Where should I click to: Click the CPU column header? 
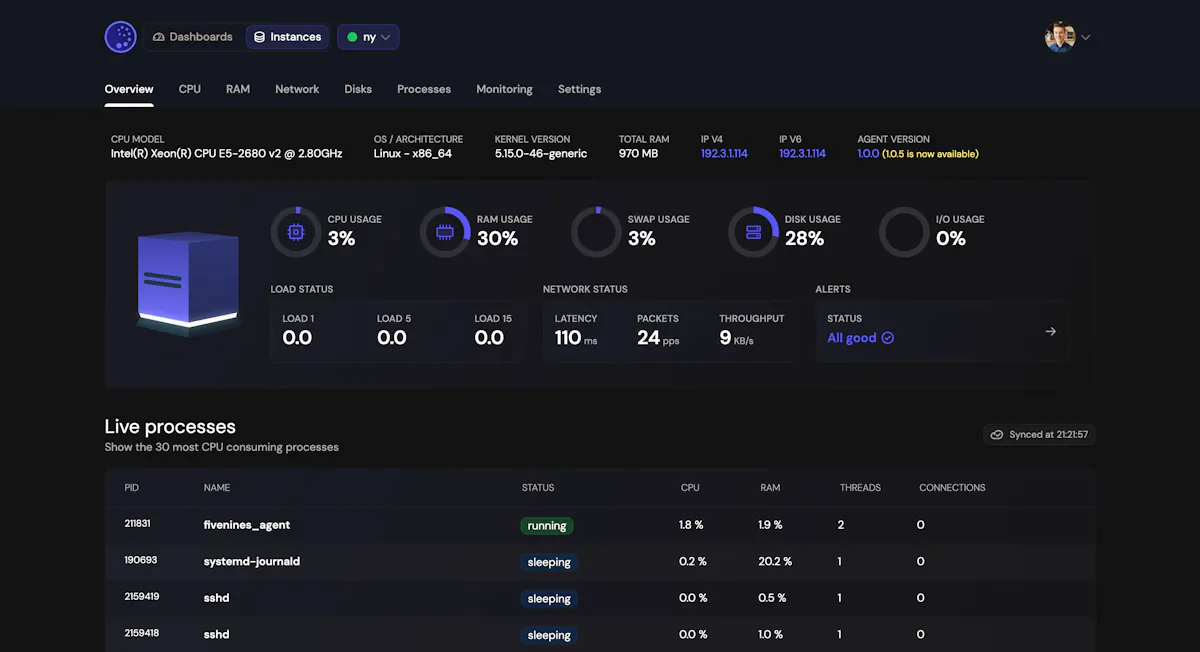pyautogui.click(x=690, y=488)
